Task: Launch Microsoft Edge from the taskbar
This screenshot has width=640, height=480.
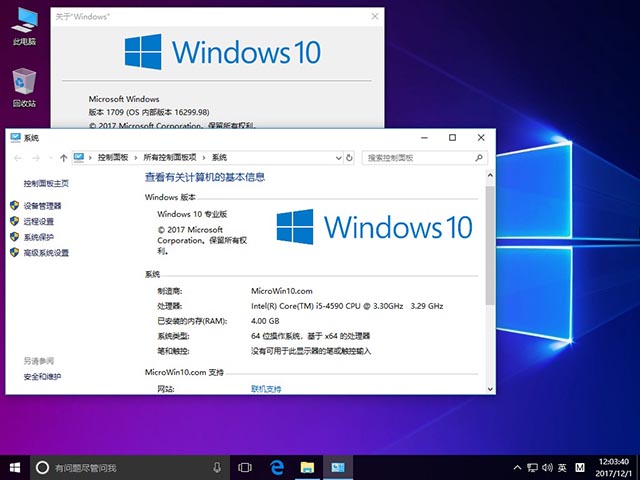Action: click(277, 467)
